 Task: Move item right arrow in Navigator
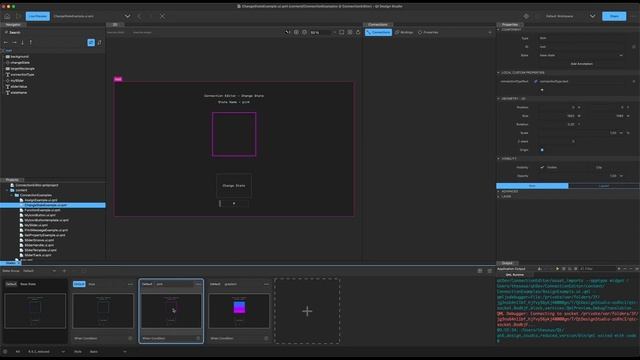(14, 42)
